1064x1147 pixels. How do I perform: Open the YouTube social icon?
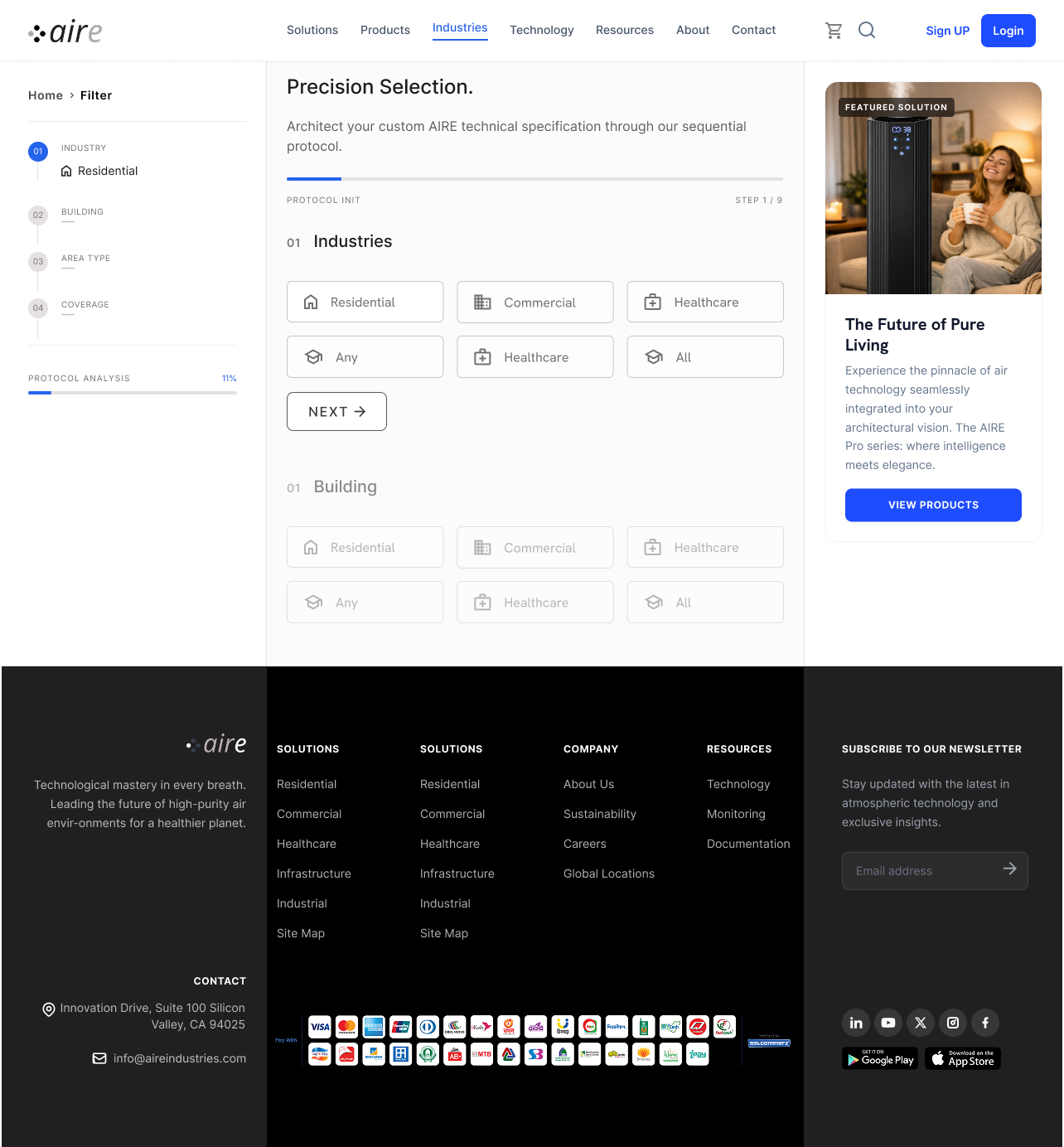(888, 1023)
